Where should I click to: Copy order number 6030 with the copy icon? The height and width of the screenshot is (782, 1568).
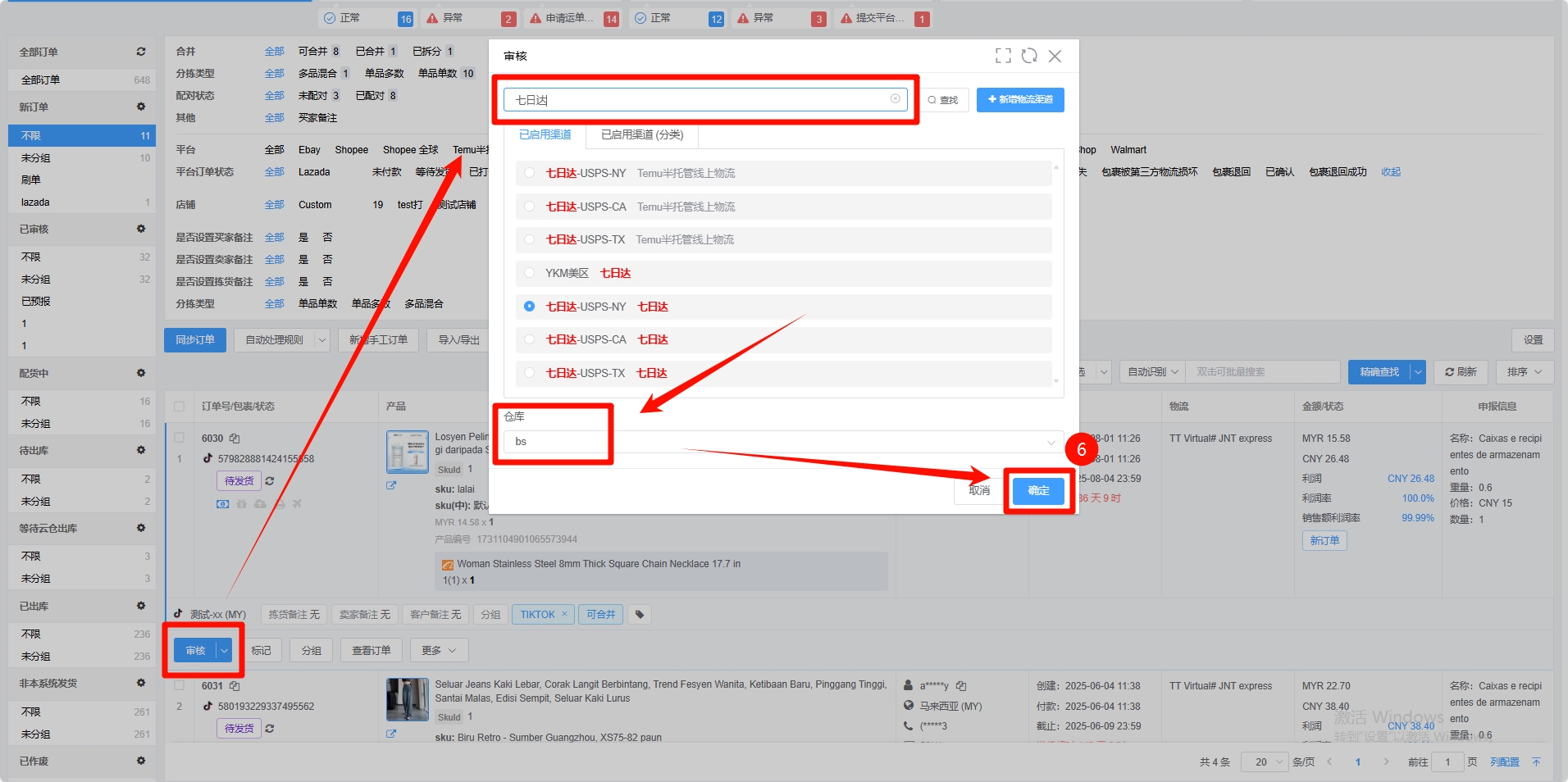[x=235, y=439]
